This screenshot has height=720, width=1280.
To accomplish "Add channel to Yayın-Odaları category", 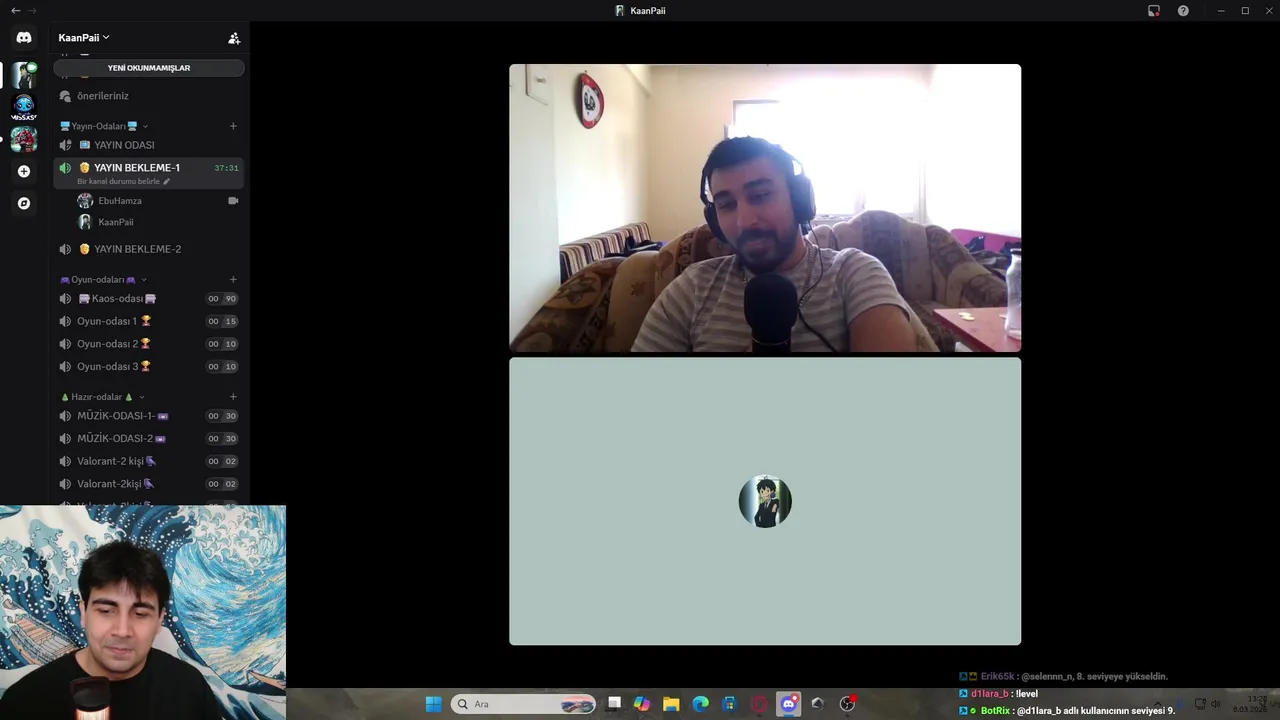I will pyautogui.click(x=233, y=126).
